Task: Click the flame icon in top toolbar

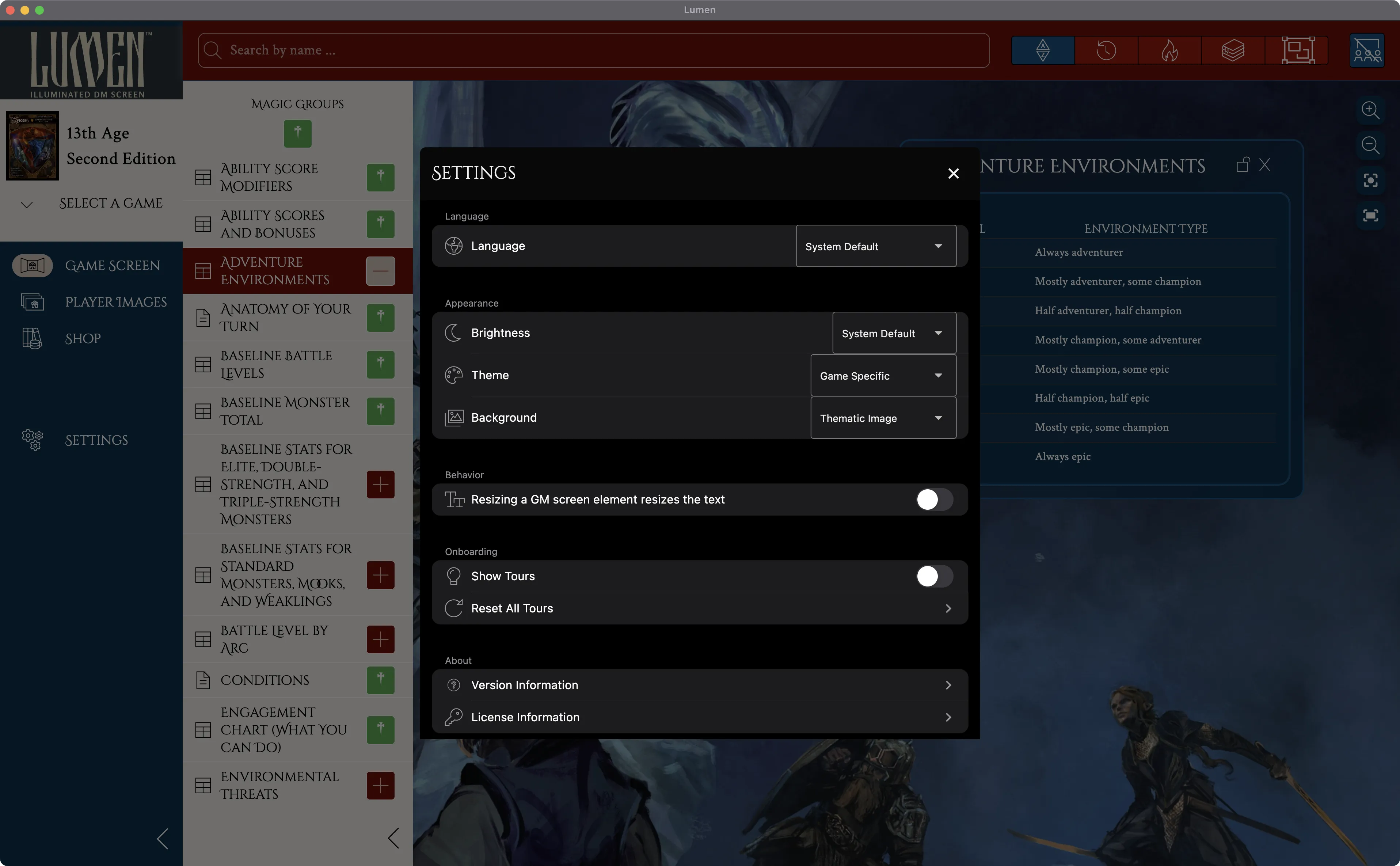Action: [1169, 50]
